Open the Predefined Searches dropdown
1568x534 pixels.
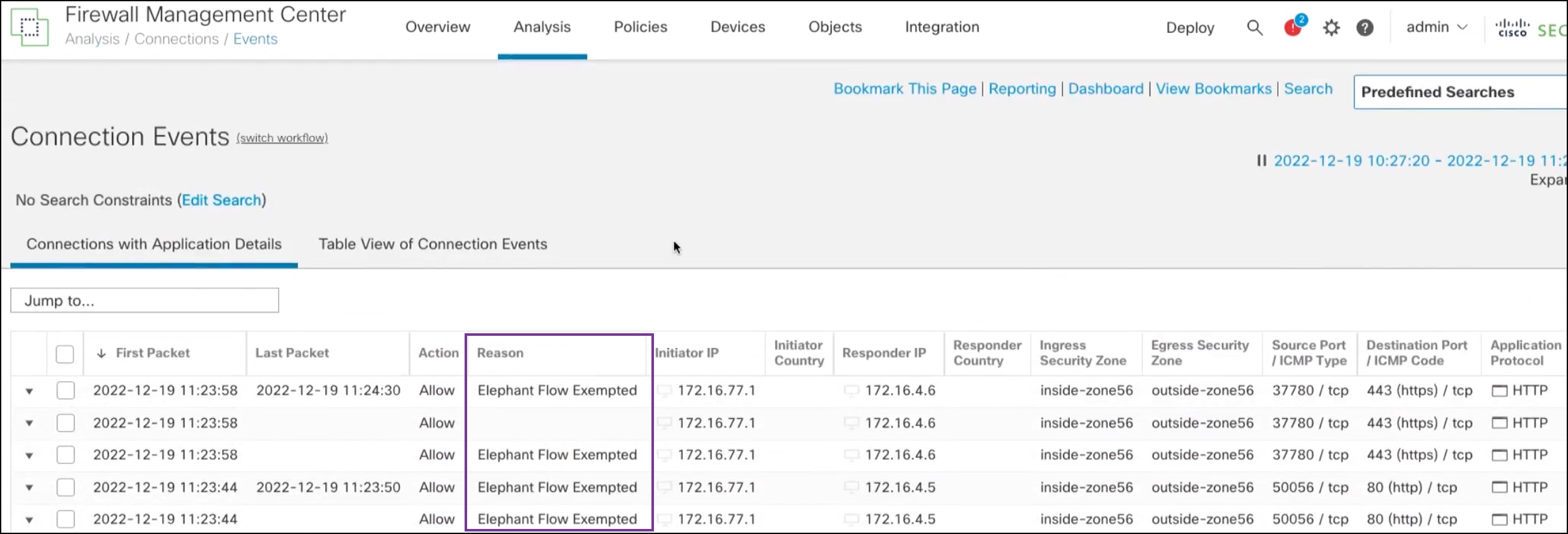[x=1458, y=92]
